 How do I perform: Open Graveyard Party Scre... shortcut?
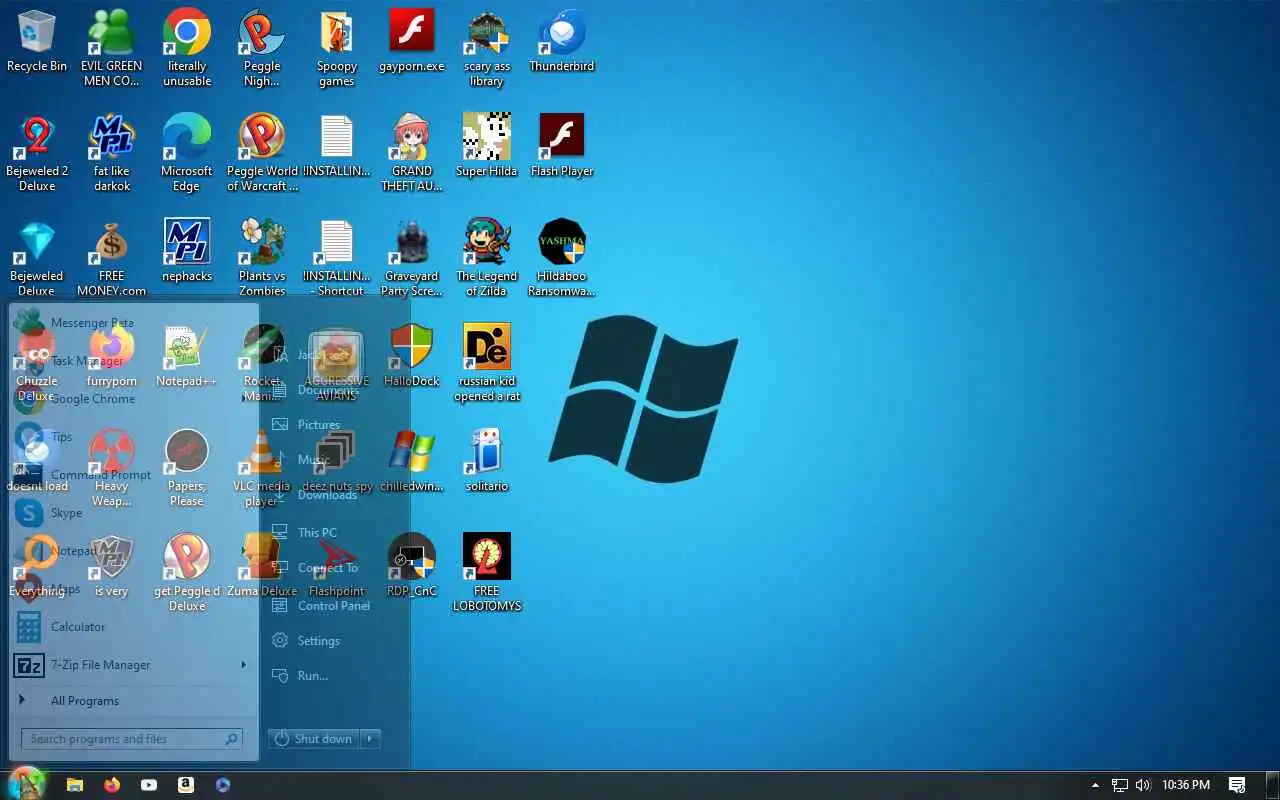(x=412, y=258)
